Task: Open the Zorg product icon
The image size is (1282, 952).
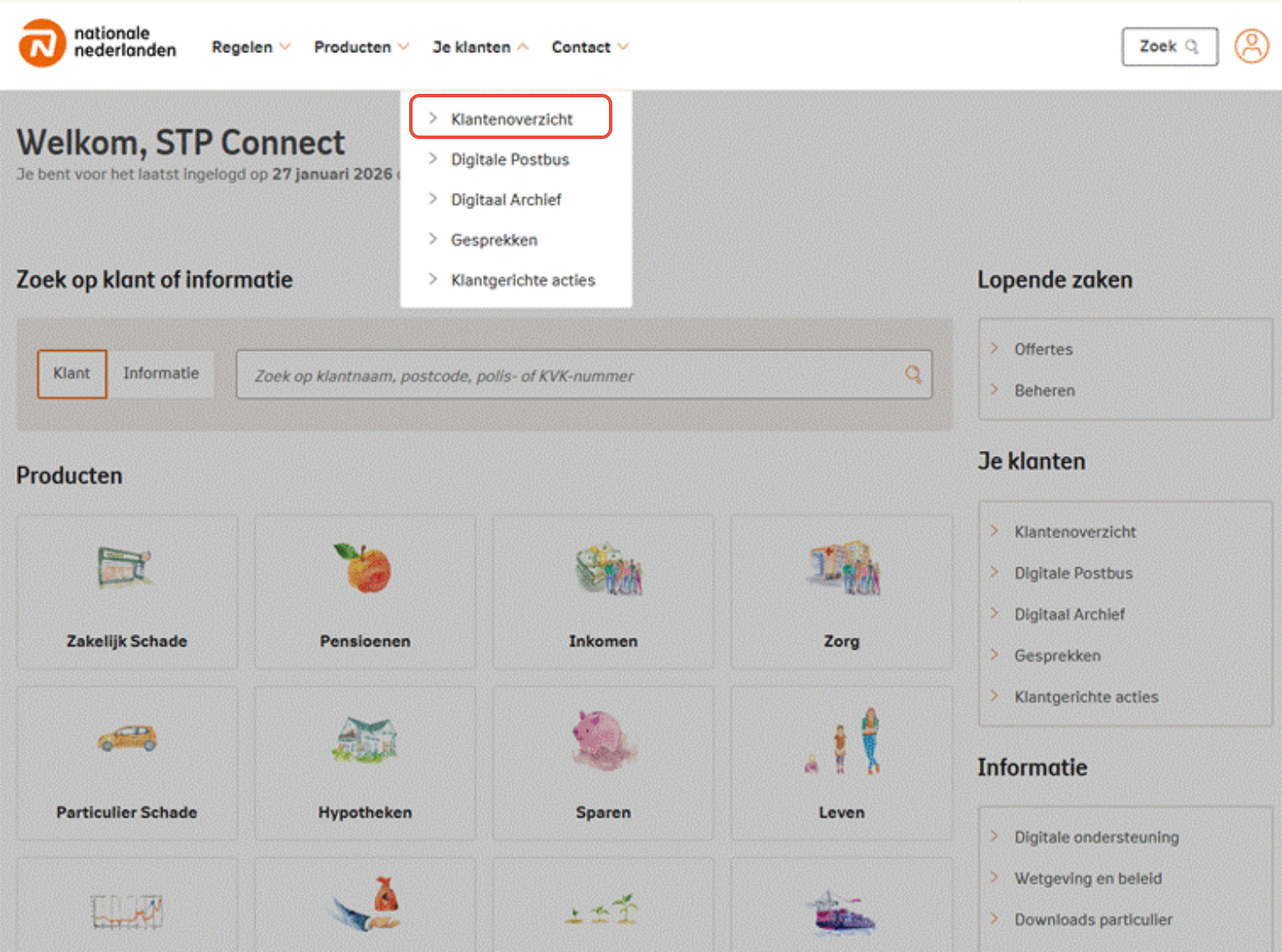Action: coord(843,567)
